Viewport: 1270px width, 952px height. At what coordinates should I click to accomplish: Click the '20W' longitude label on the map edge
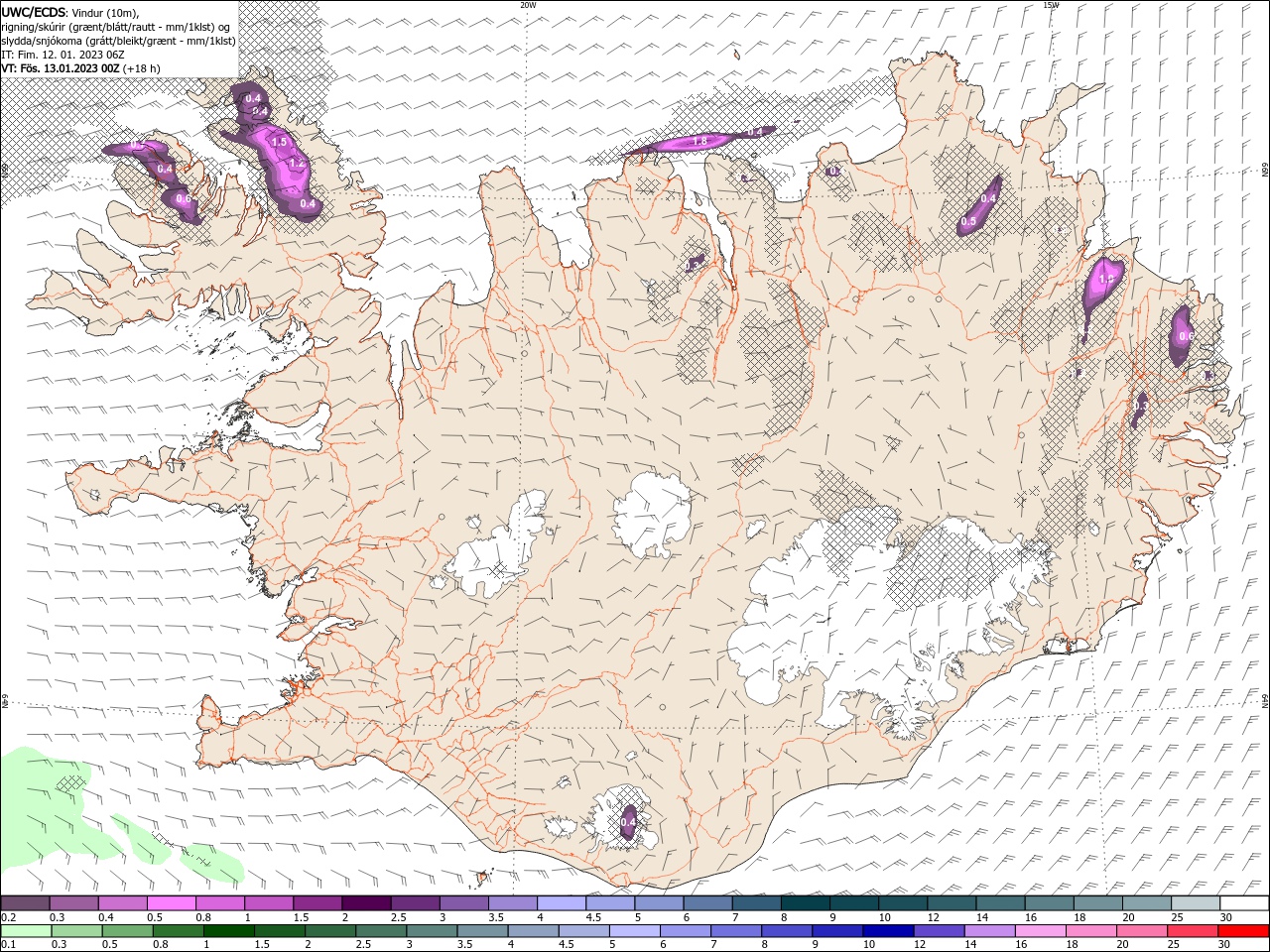528,5
